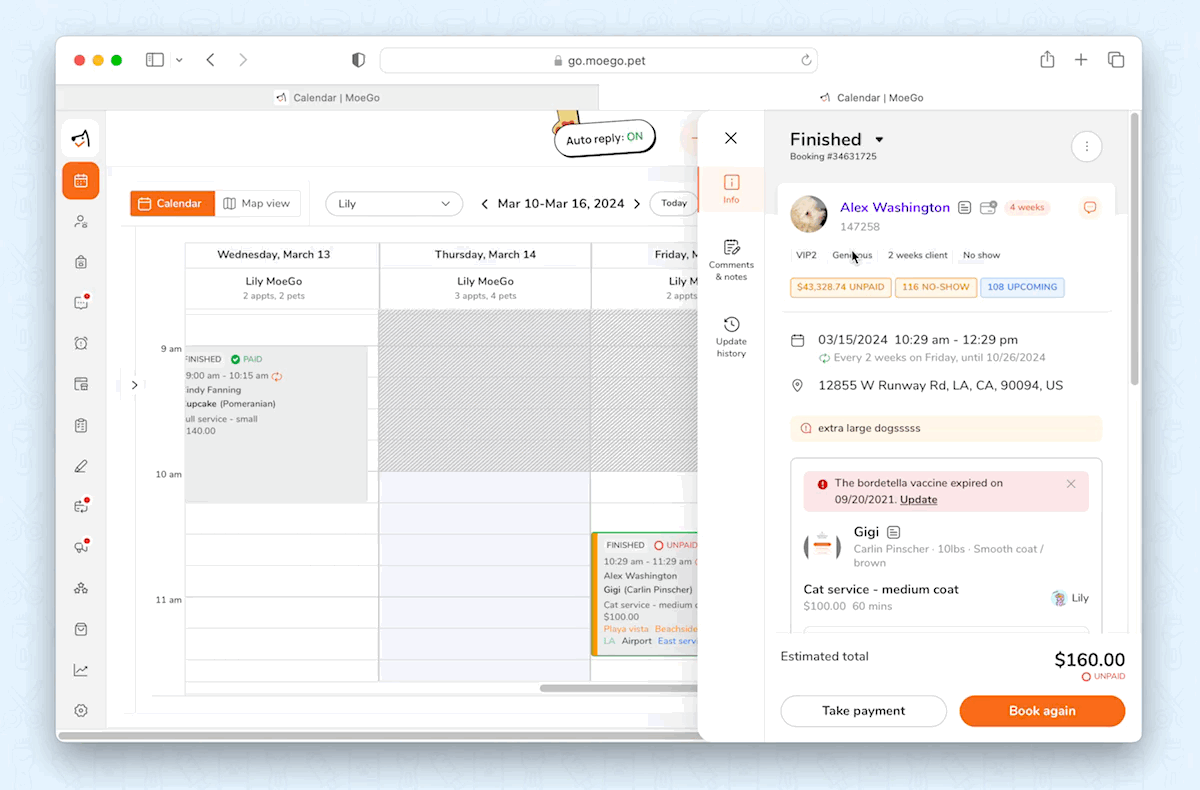This screenshot has height=790, width=1200.
Task: Switch to Map view
Action: [257, 203]
